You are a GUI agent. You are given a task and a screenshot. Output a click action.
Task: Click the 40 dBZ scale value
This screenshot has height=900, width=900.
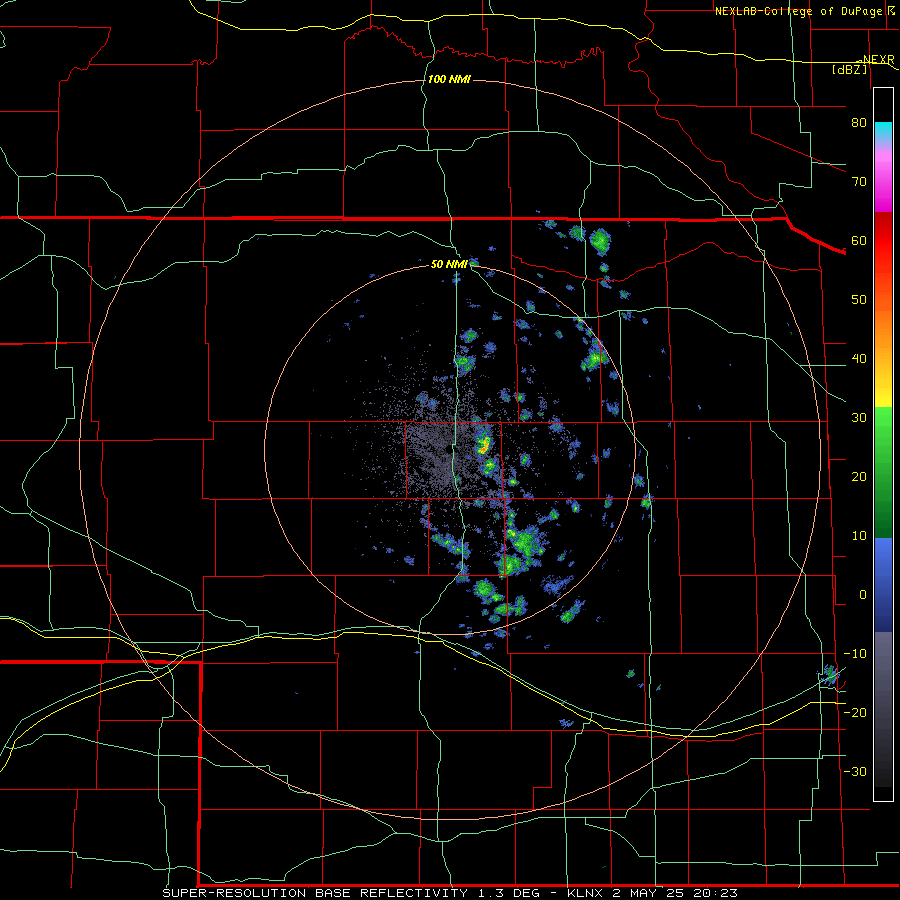point(859,359)
